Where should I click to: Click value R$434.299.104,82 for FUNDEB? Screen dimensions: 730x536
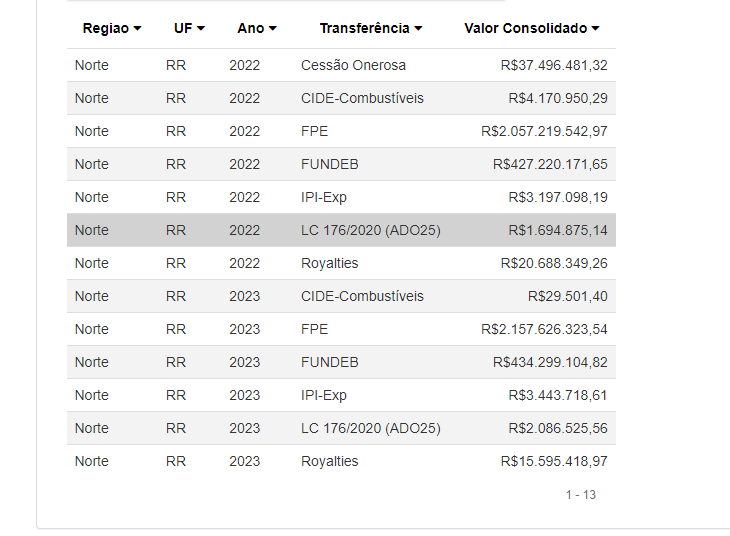[x=550, y=362]
